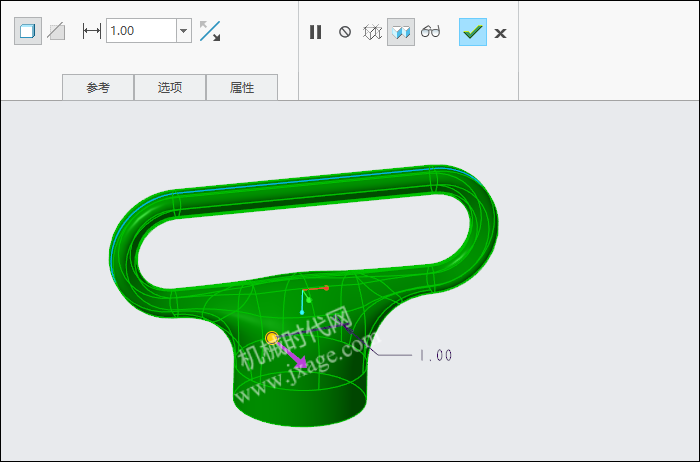Click the coordinate system triad on the model
Viewport: 700px width, 462px height.
coord(315,300)
